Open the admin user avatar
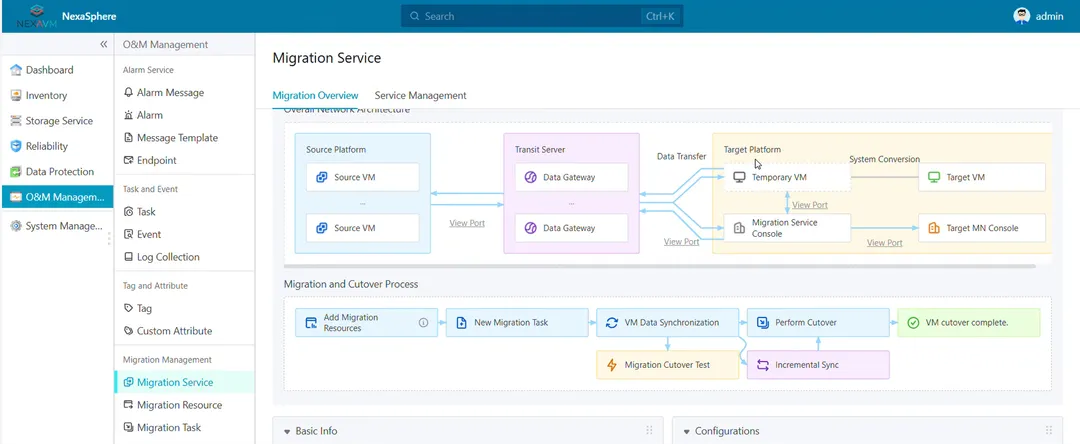1080x444 pixels. [x=1021, y=16]
